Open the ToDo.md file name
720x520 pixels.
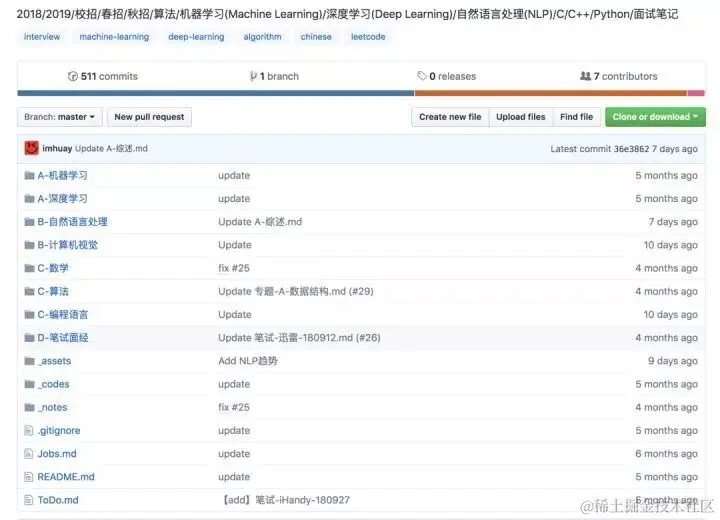click(x=58, y=500)
